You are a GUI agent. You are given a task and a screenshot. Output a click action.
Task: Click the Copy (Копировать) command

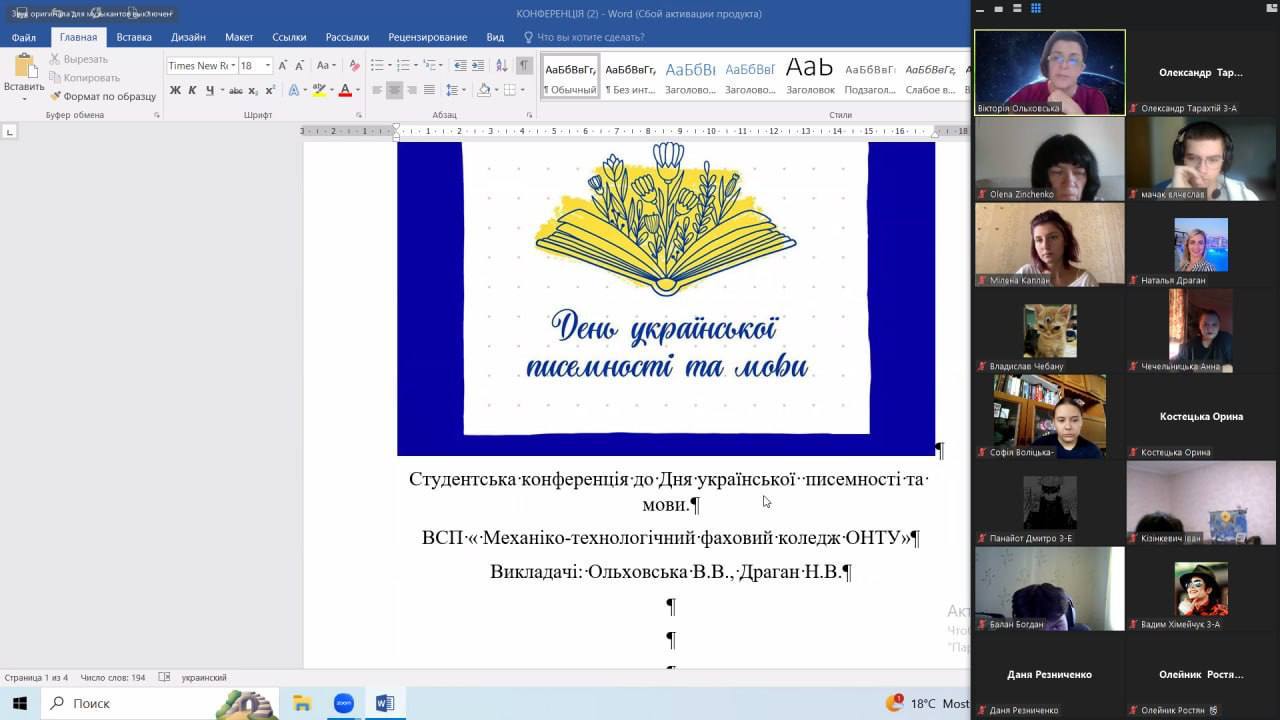[x=83, y=78]
